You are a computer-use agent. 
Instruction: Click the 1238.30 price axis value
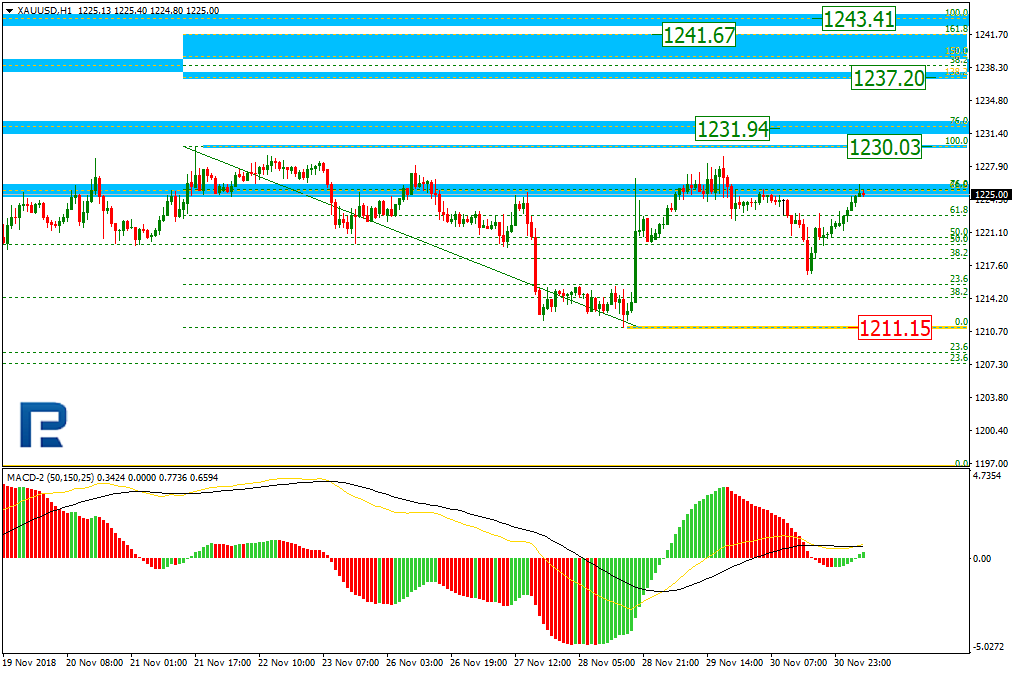pyautogui.click(x=992, y=67)
